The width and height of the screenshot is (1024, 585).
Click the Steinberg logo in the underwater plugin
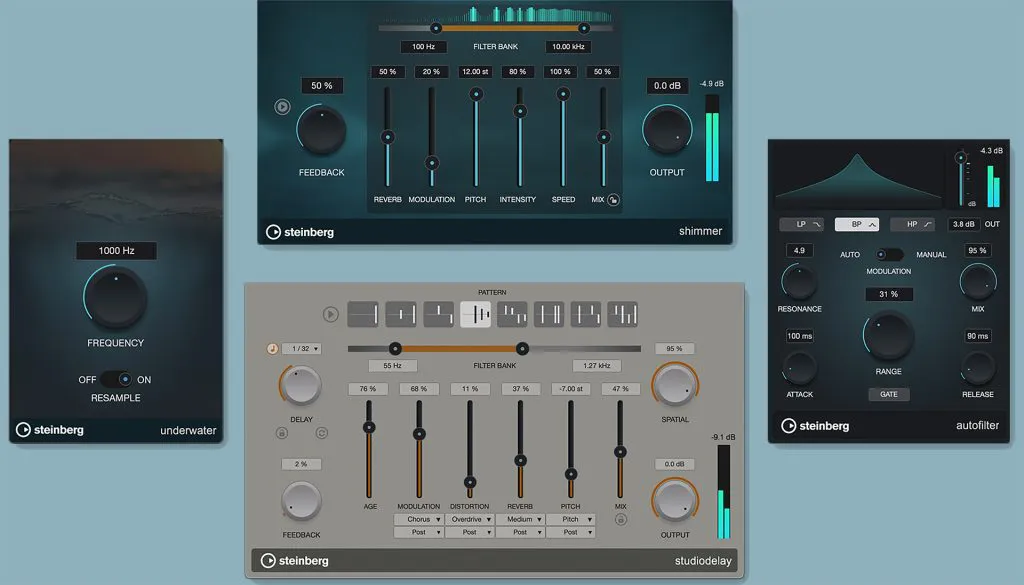(50, 430)
